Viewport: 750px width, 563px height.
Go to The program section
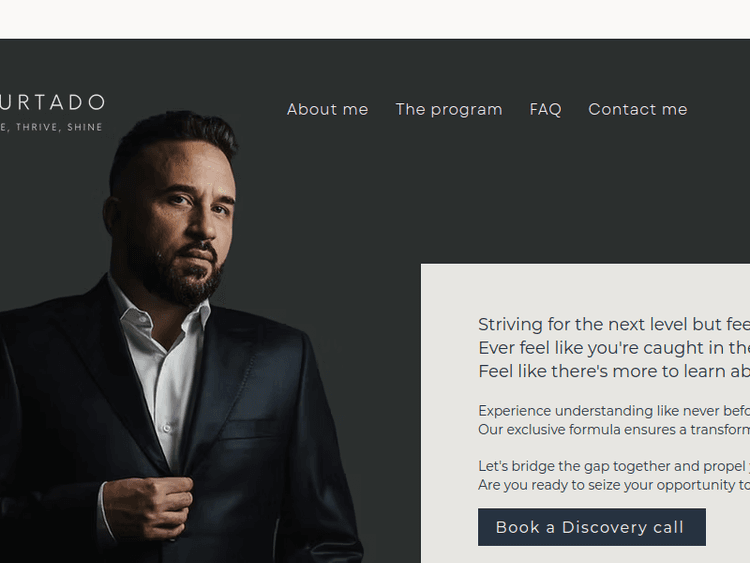click(449, 109)
